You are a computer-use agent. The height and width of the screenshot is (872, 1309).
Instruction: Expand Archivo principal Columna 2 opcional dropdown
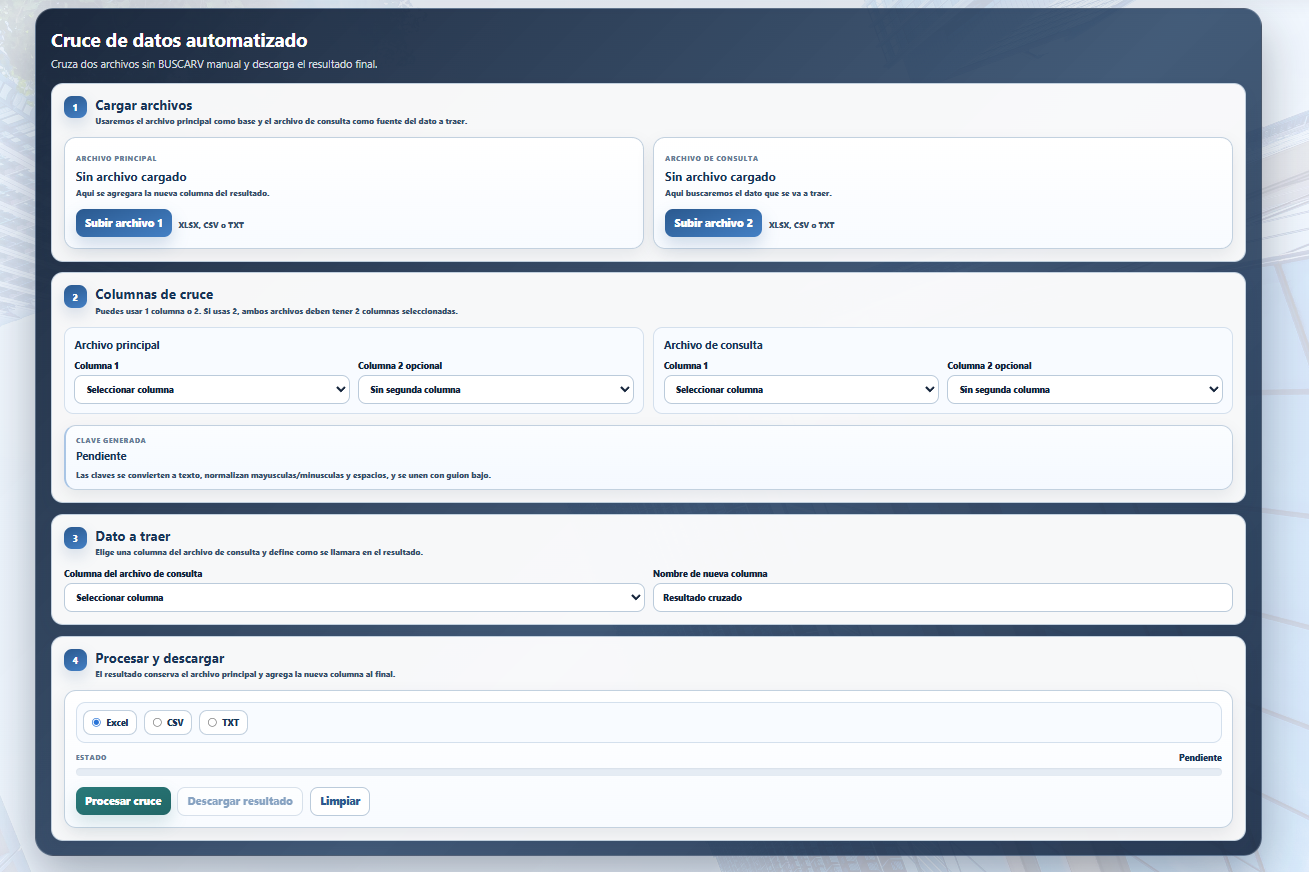point(496,390)
